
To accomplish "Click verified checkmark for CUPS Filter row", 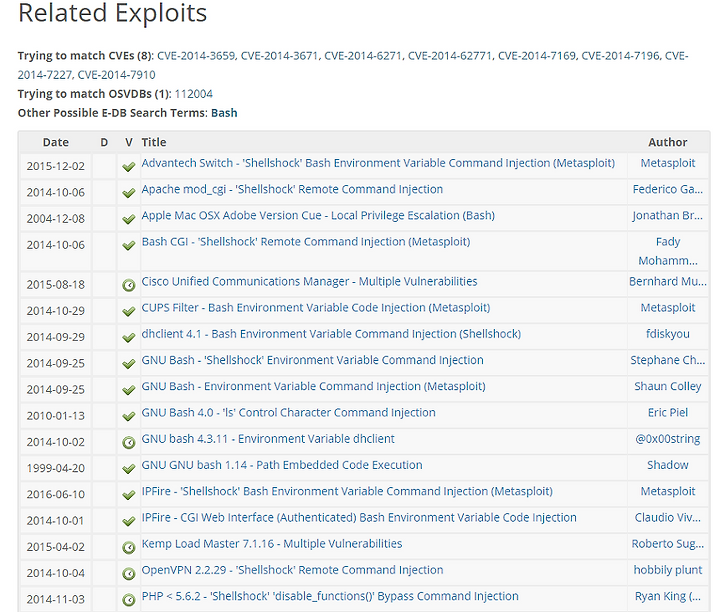I will point(129,311).
